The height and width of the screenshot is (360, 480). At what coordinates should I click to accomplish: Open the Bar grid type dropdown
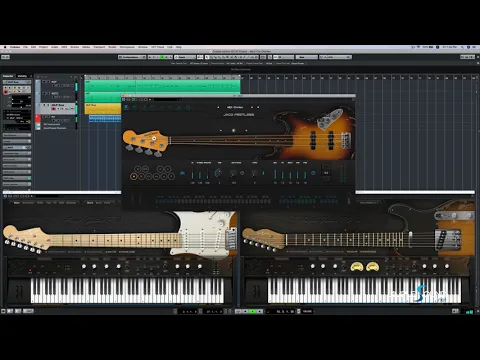(307, 57)
